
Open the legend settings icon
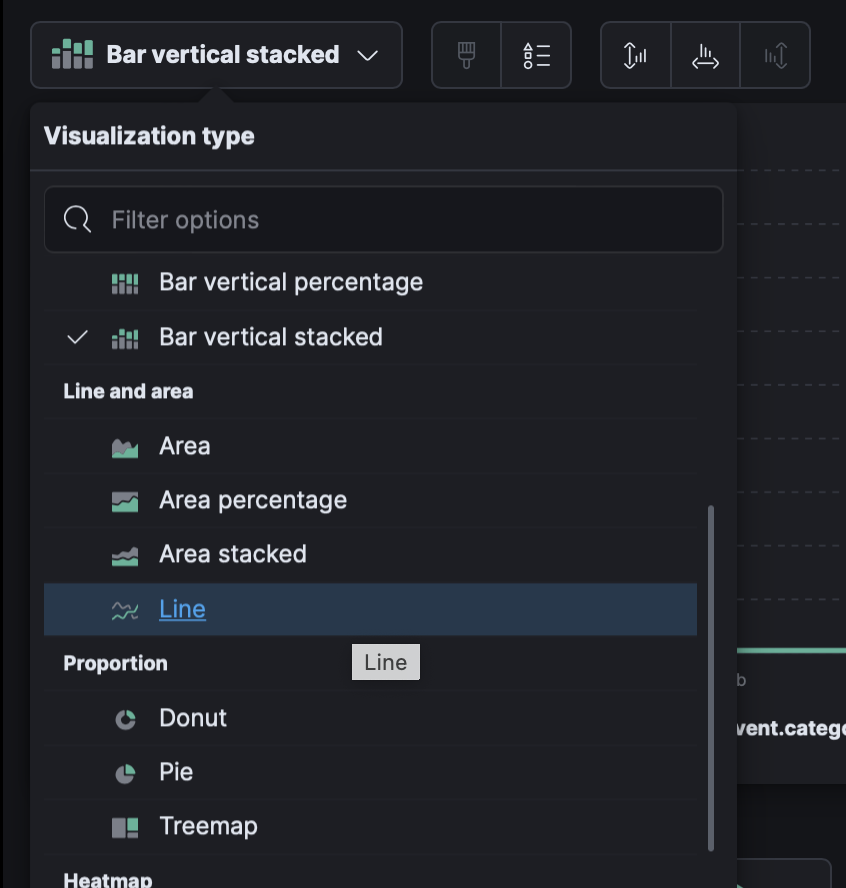click(x=536, y=55)
